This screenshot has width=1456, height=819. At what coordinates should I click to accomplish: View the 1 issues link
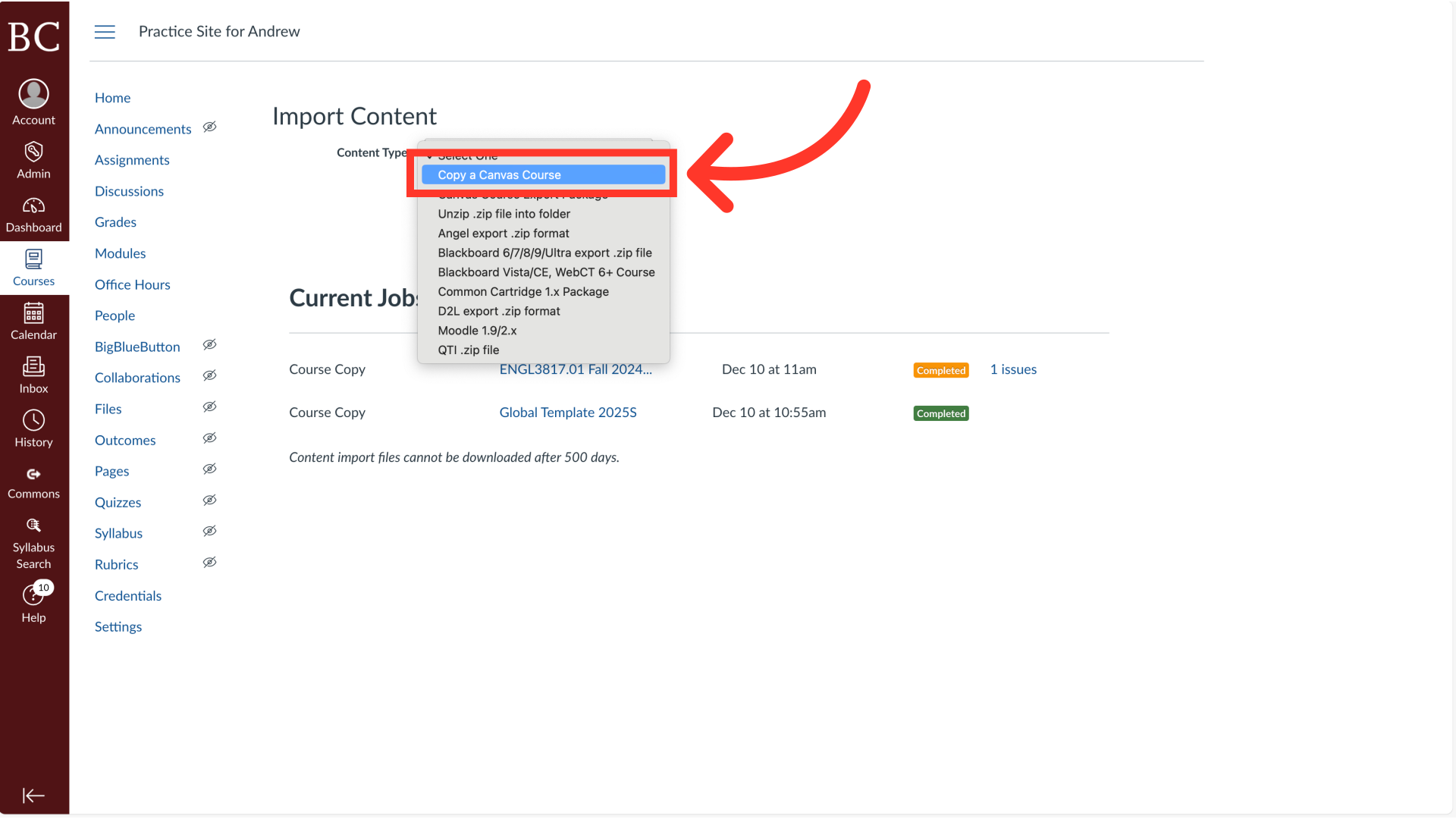(x=1013, y=369)
